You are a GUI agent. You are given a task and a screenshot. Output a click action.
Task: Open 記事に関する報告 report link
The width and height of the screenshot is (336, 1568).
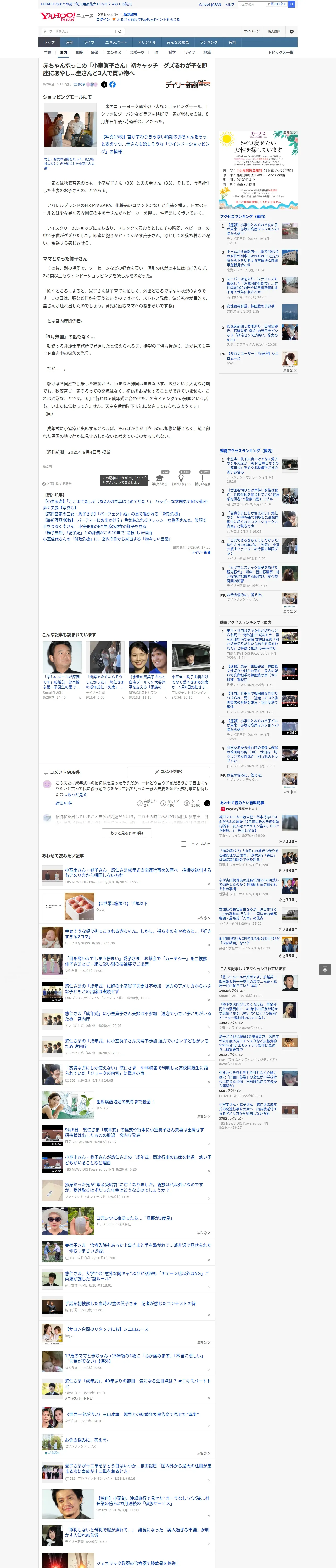(x=57, y=484)
